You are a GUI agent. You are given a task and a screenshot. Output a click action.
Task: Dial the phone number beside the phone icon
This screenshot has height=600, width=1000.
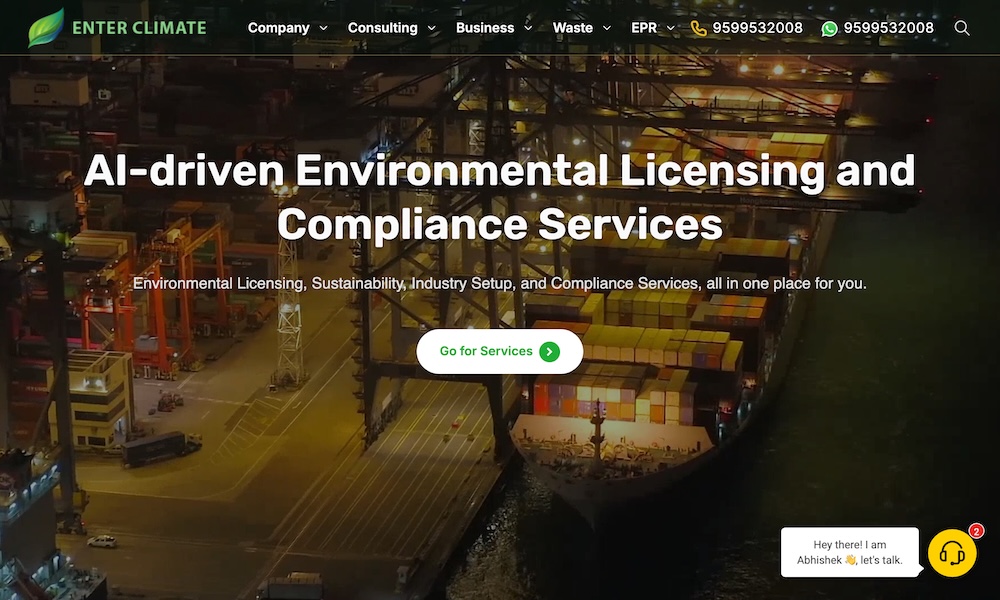click(757, 28)
